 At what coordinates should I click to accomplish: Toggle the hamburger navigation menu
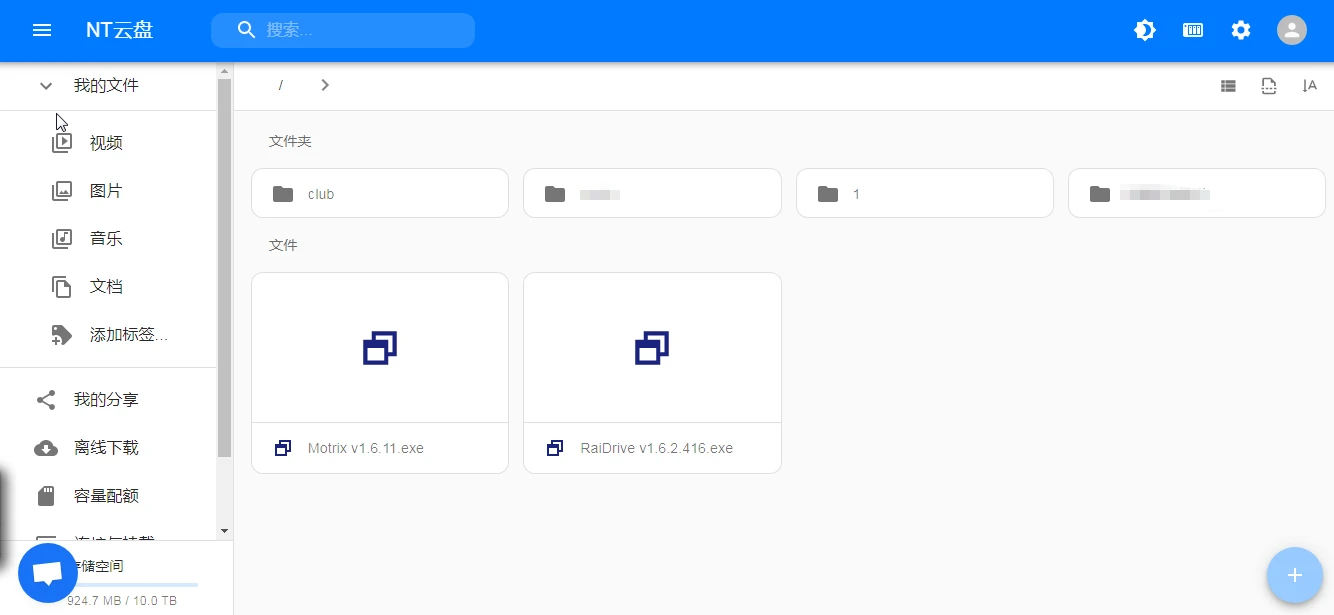coord(42,30)
